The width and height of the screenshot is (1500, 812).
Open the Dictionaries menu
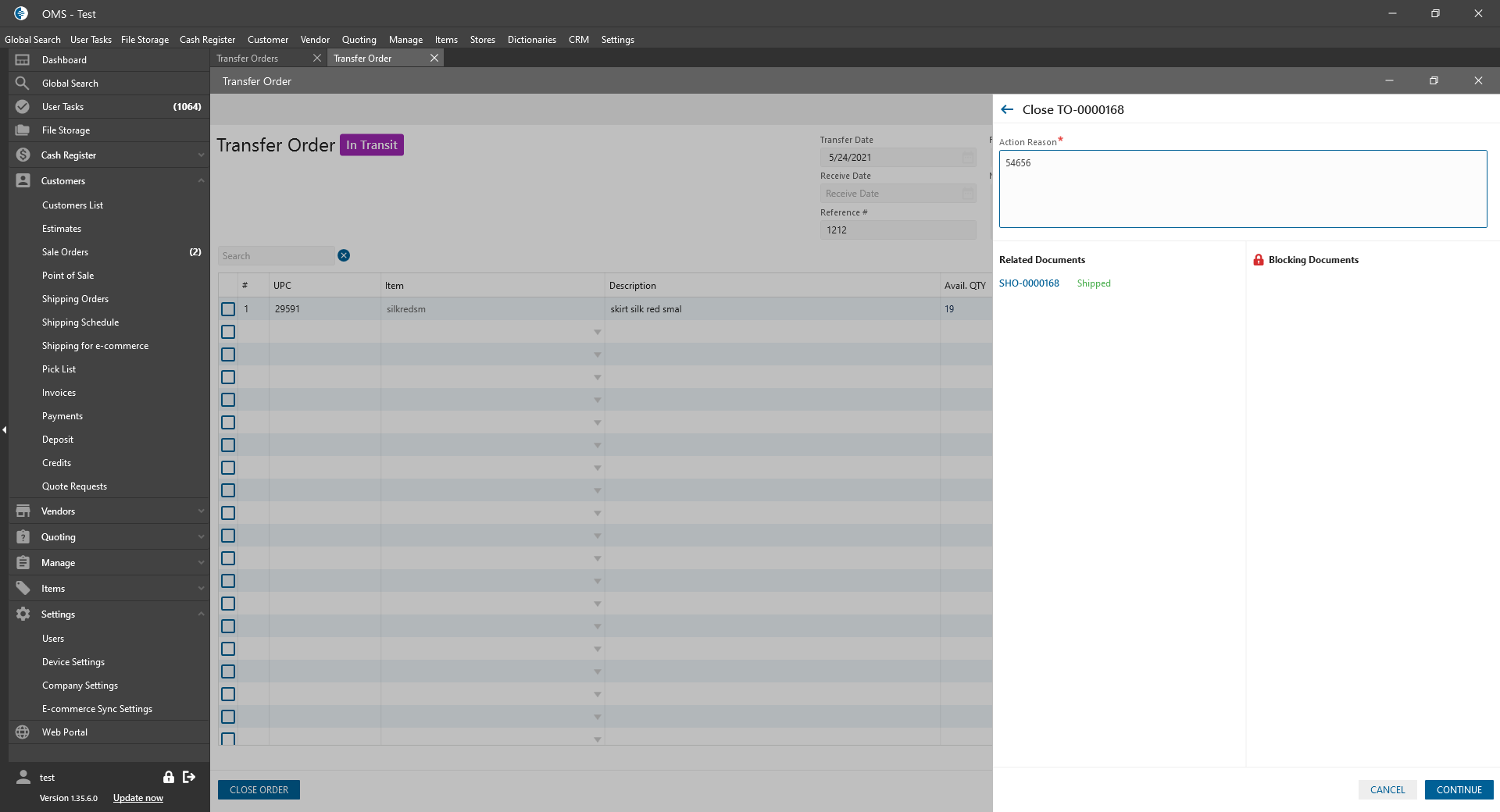[531, 40]
